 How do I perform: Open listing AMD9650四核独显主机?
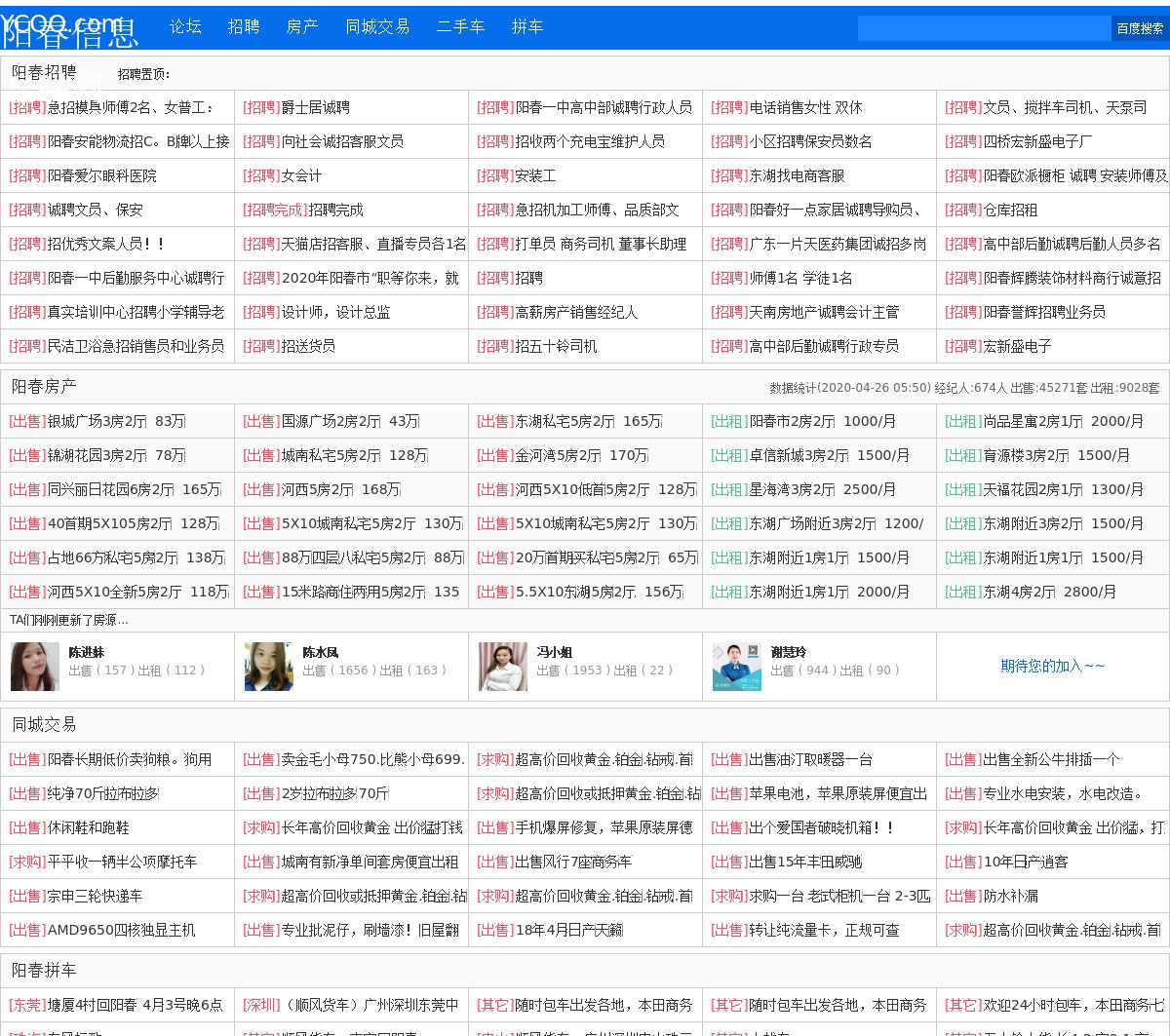121,931
